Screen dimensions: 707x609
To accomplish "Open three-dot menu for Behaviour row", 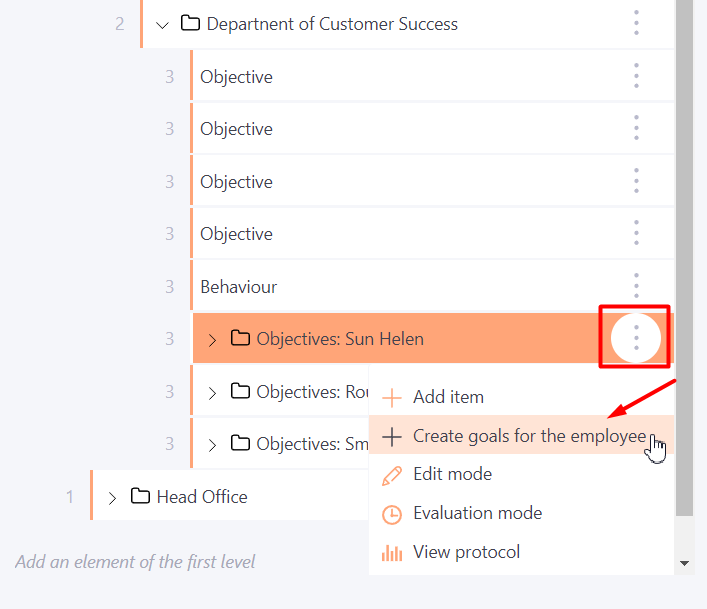I will (636, 286).
